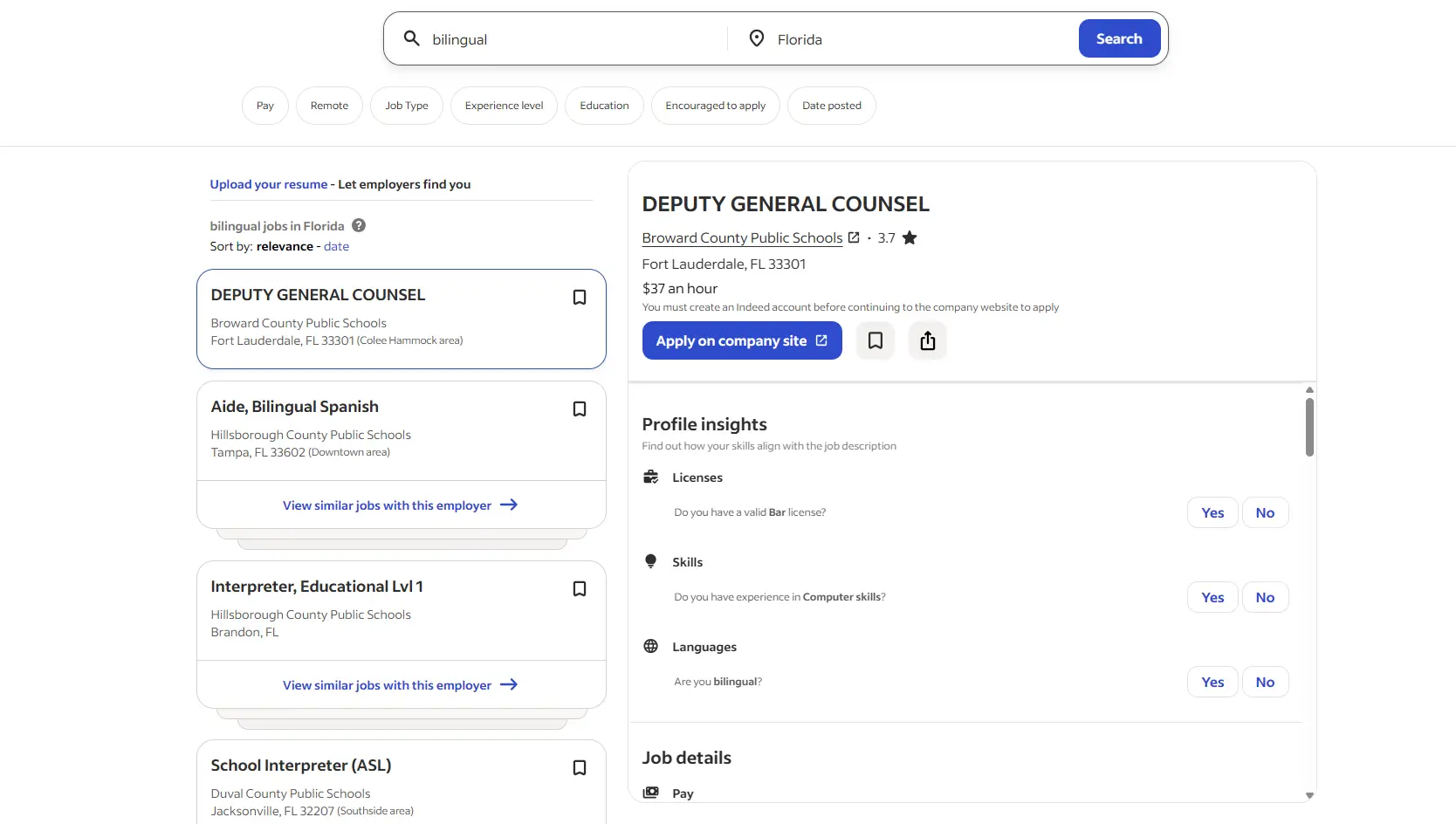Open the Interpreter, Educational Lvl 1 job title
Viewport: 1456px width, 824px height.
click(x=317, y=587)
